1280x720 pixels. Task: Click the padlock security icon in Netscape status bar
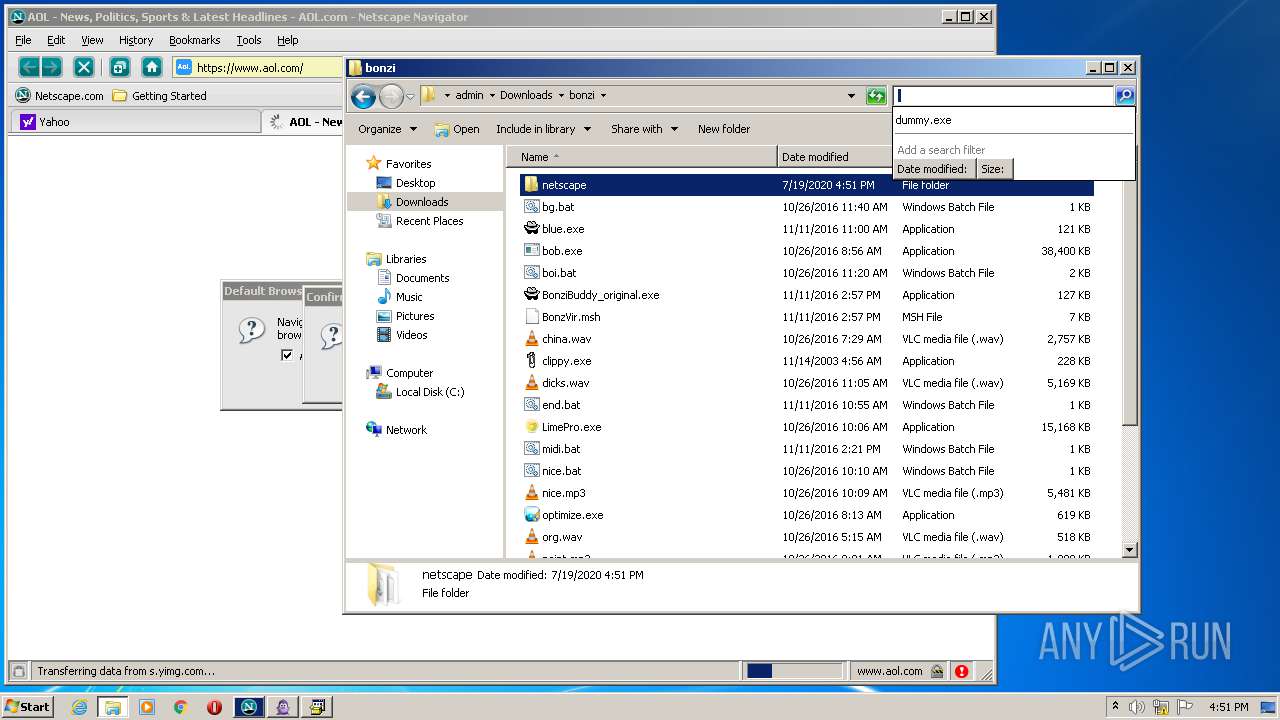click(x=936, y=672)
